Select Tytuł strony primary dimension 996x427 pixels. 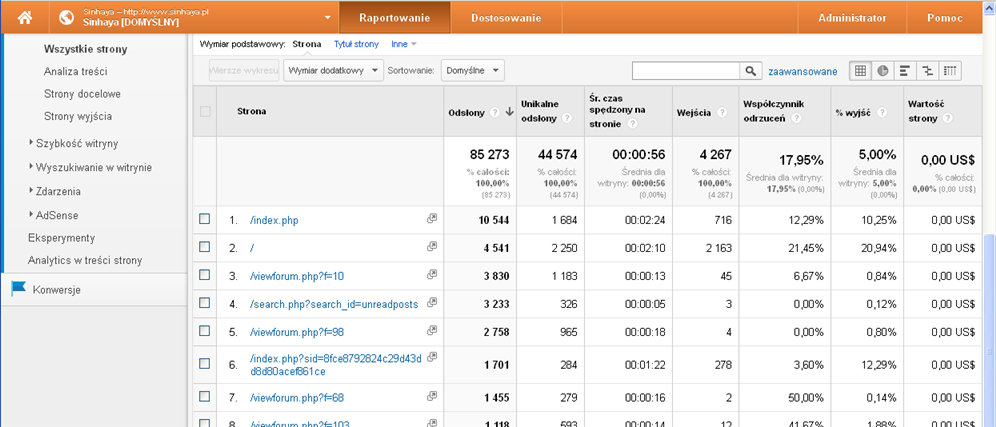click(x=357, y=44)
